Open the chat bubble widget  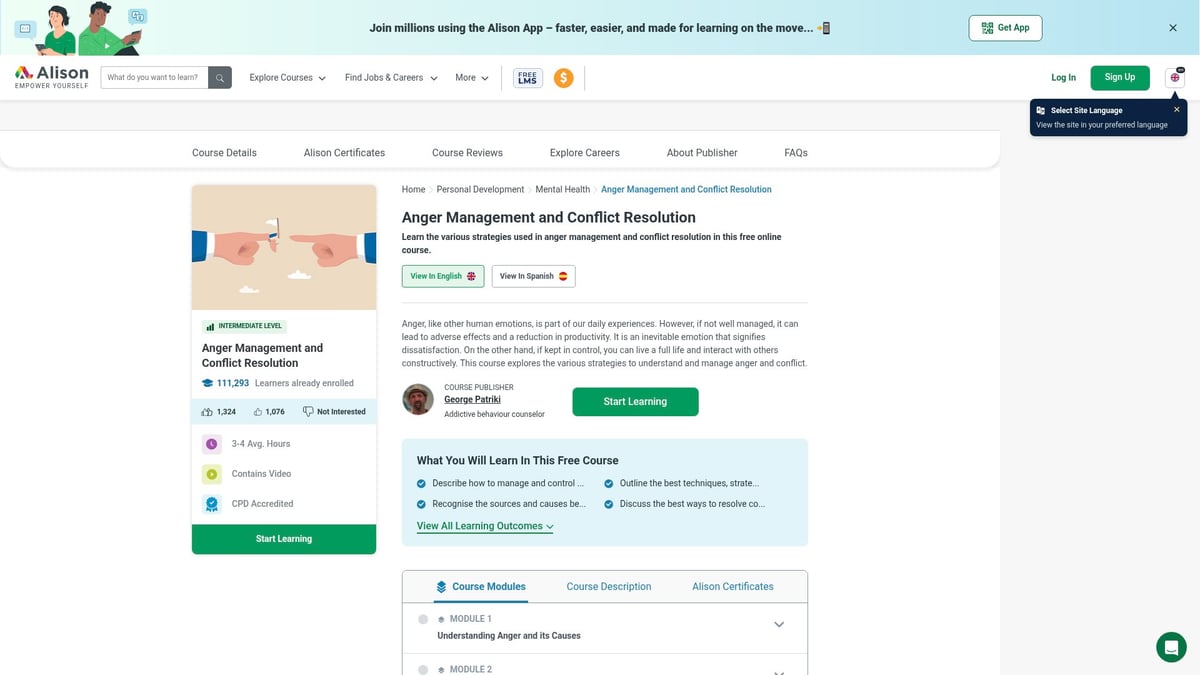pyautogui.click(x=1171, y=646)
